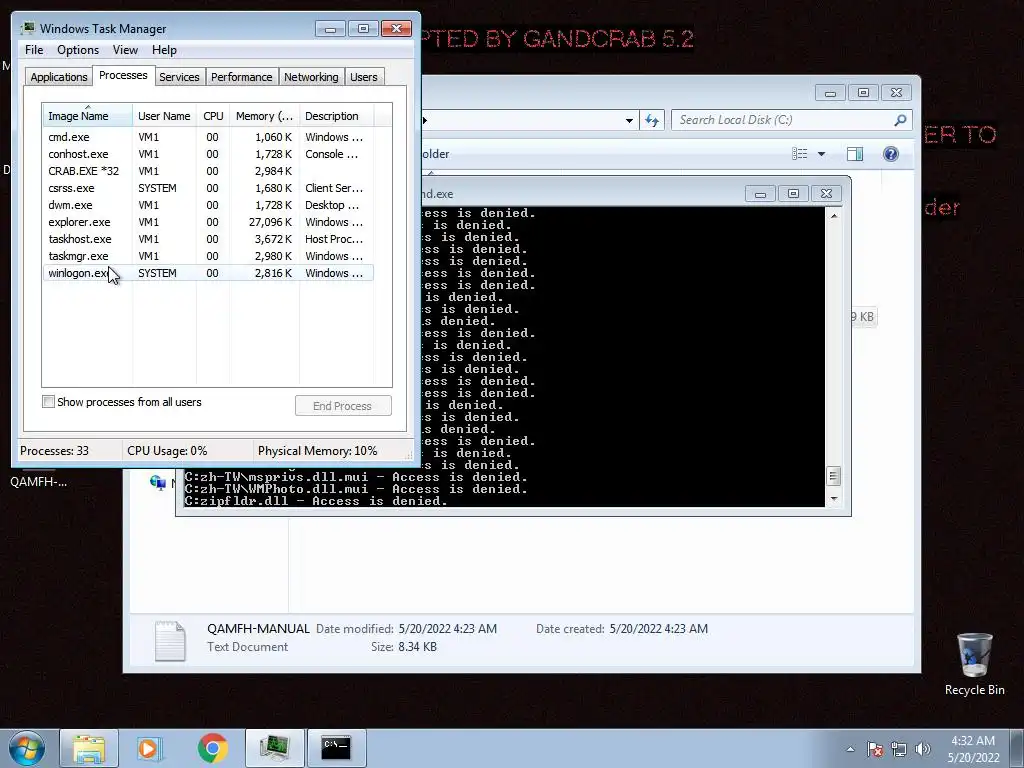The height and width of the screenshot is (768, 1024).
Task: Open Explorer's address bar history dropdown
Action: pyautogui.click(x=629, y=120)
